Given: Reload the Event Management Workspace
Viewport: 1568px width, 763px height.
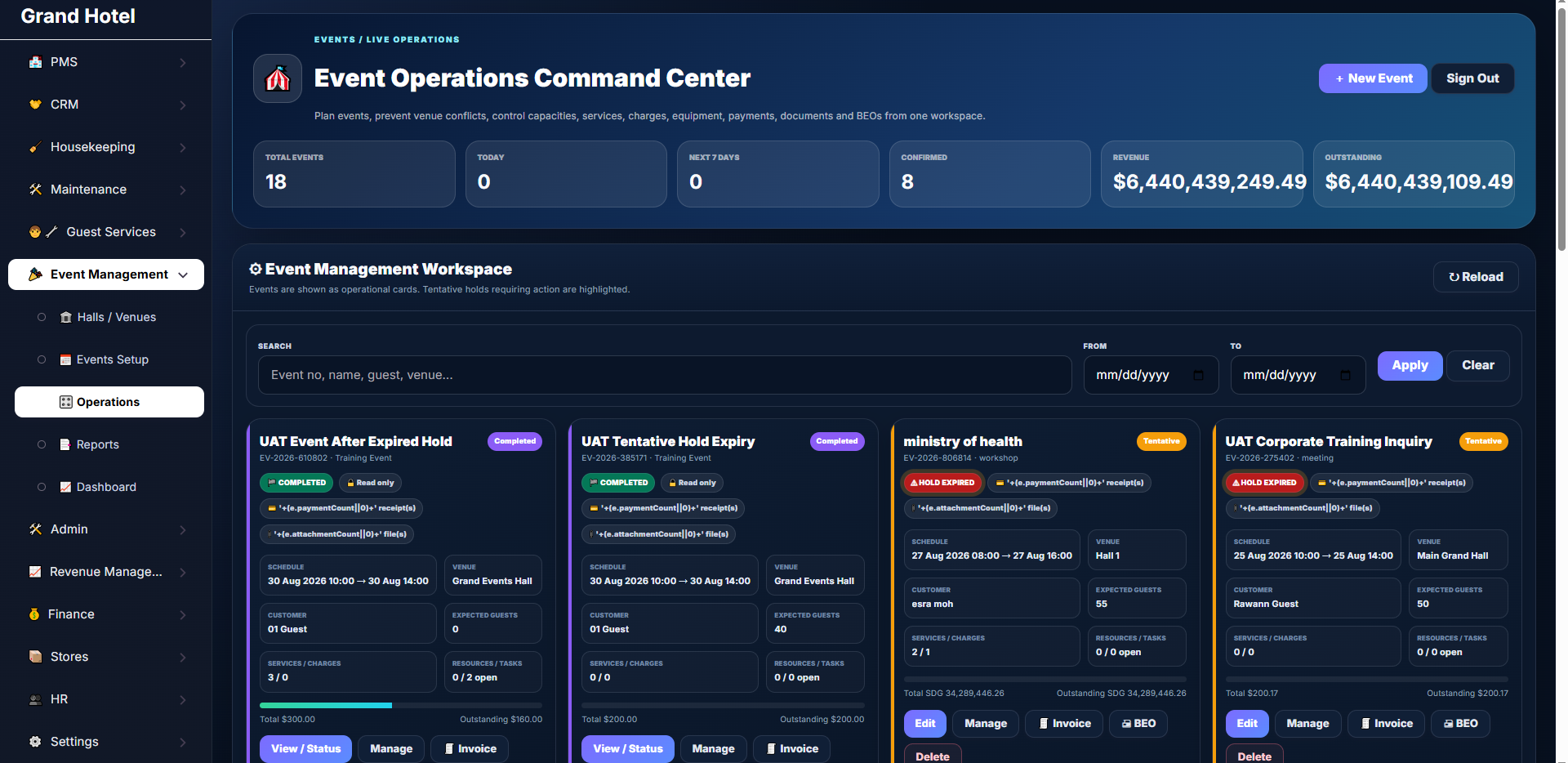Looking at the screenshot, I should (x=1476, y=277).
